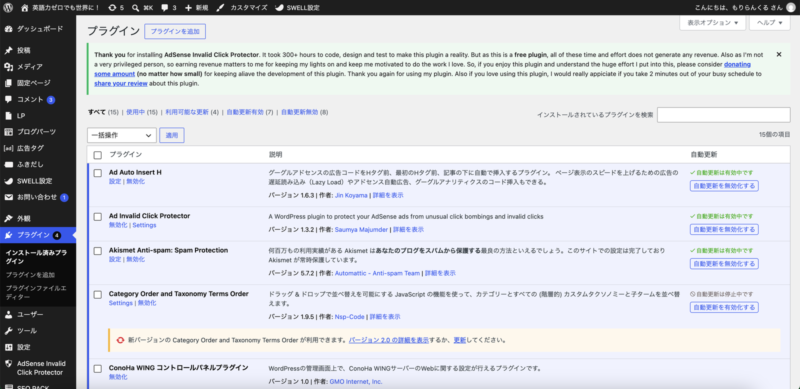Check the Ad Invalid Click Protector checkbox

pos(98,217)
